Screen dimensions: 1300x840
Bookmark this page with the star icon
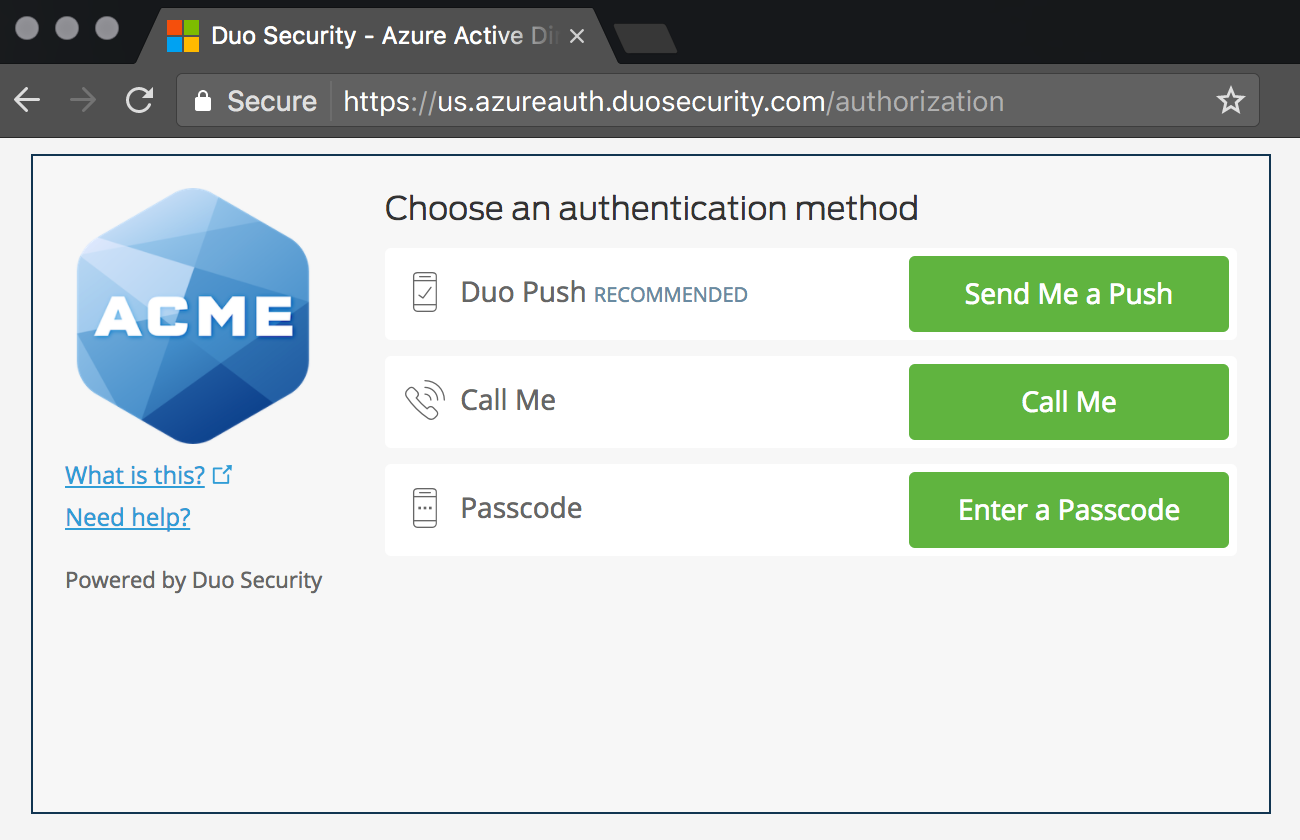1230,101
